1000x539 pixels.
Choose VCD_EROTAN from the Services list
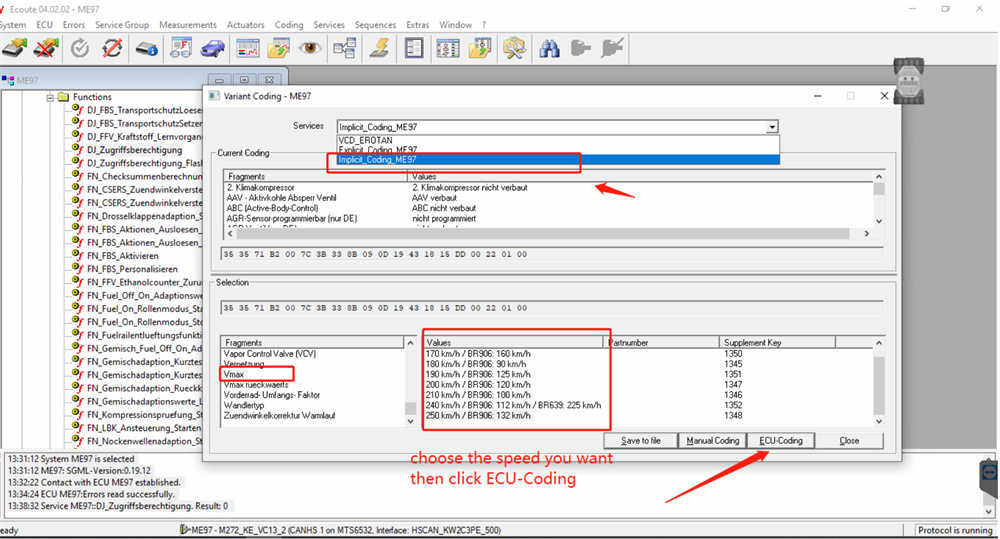364,140
